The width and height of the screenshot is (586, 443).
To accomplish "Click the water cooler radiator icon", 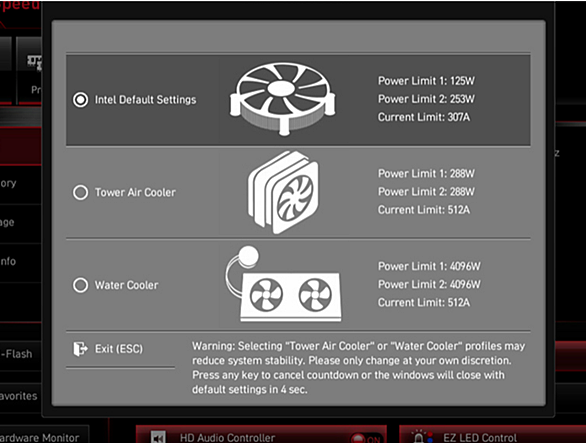I will [x=283, y=284].
